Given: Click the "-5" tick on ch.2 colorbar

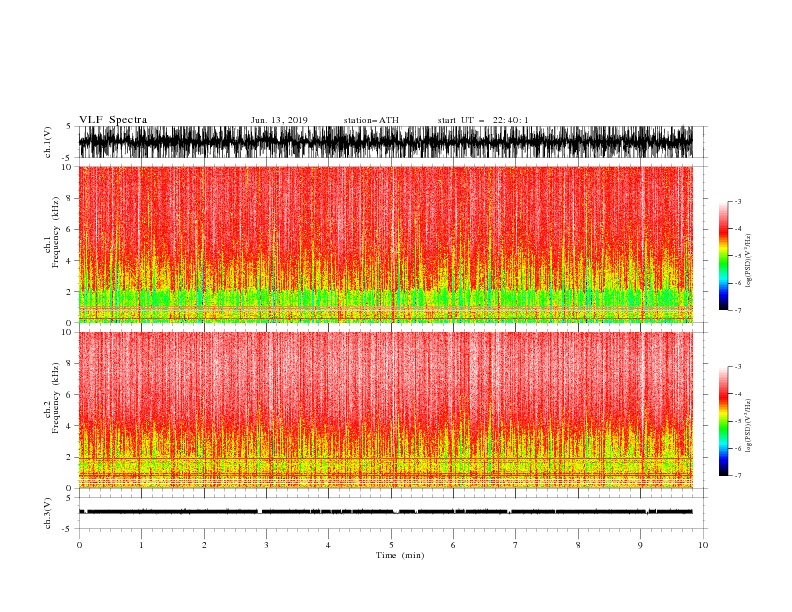Looking at the screenshot, I should (737, 421).
